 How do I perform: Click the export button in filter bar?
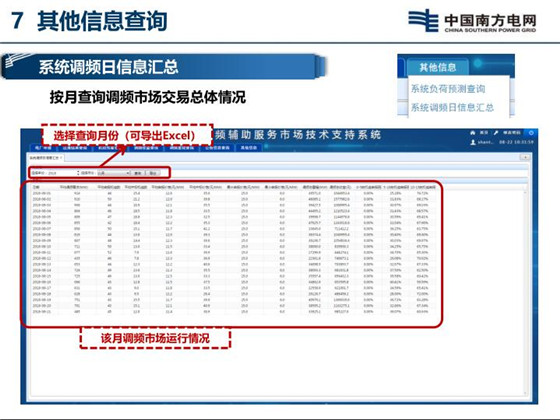pos(152,173)
